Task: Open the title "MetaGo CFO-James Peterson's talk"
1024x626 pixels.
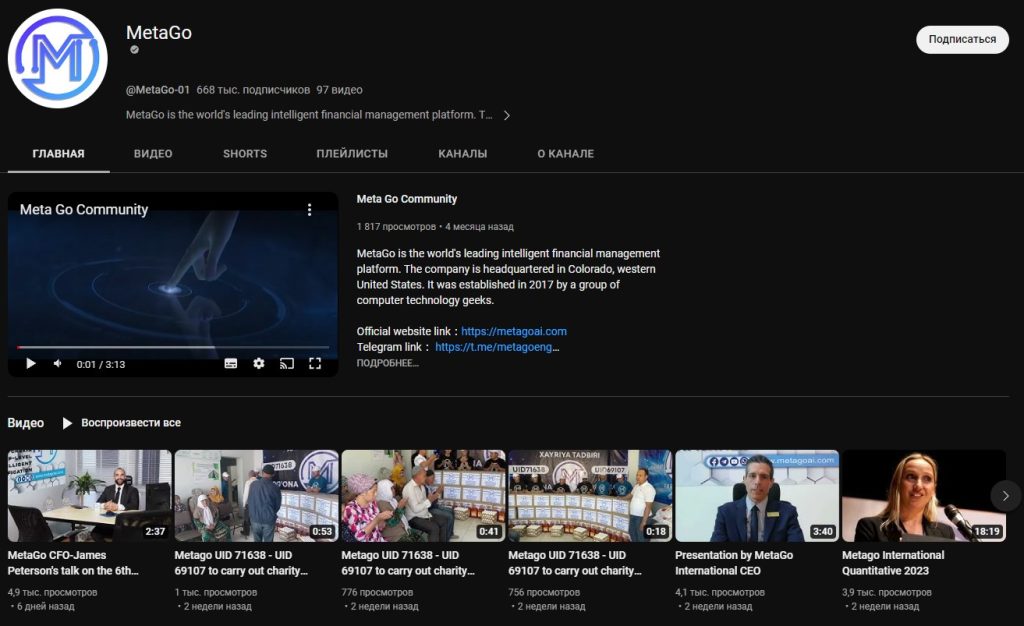Action: pos(73,563)
